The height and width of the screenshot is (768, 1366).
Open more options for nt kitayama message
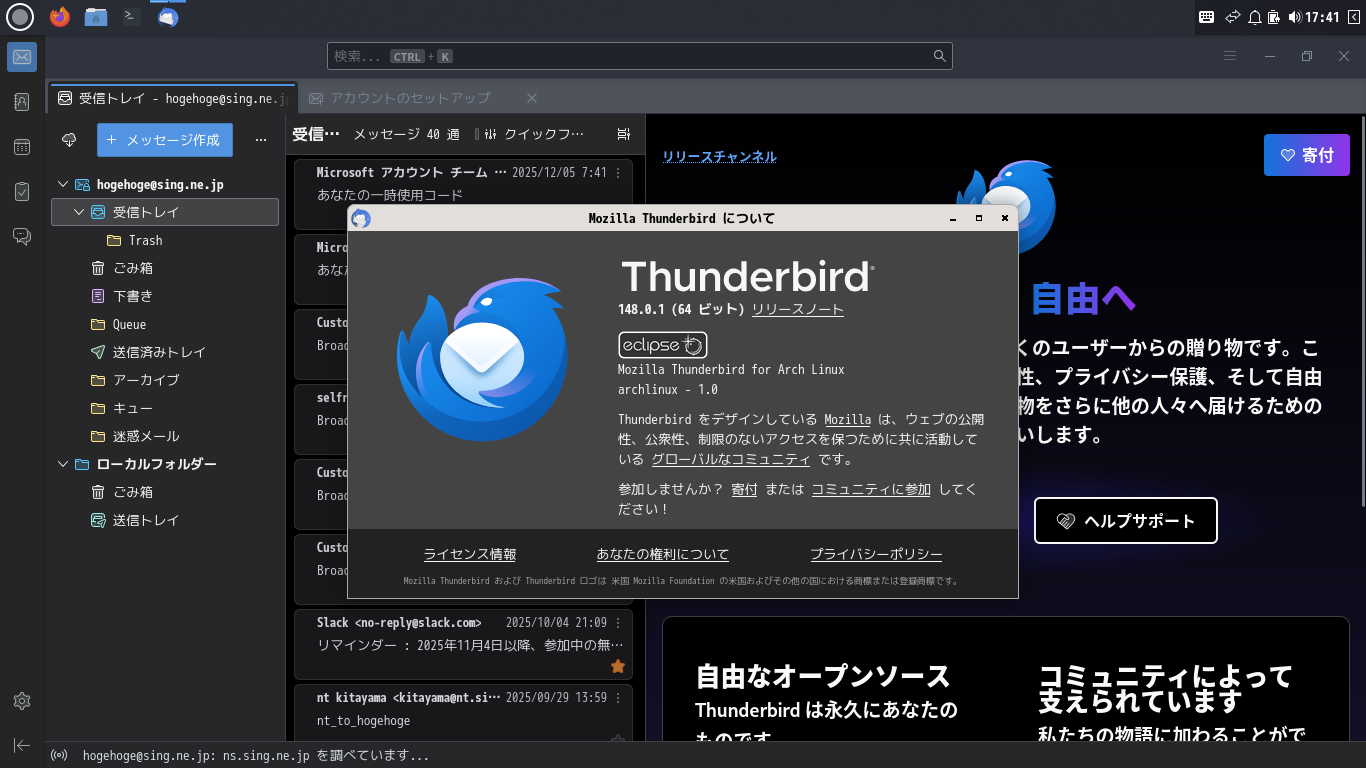pyautogui.click(x=618, y=698)
